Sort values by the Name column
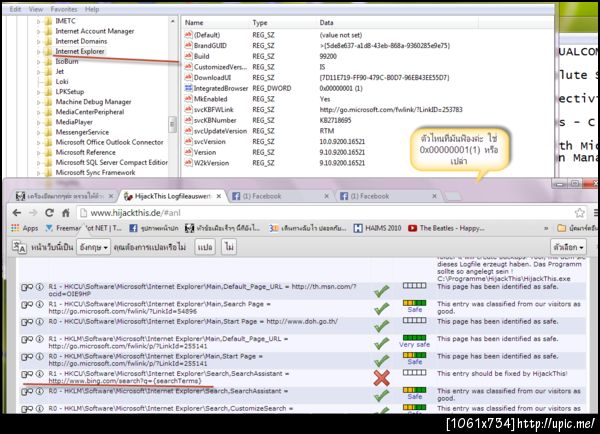 [x=194, y=23]
